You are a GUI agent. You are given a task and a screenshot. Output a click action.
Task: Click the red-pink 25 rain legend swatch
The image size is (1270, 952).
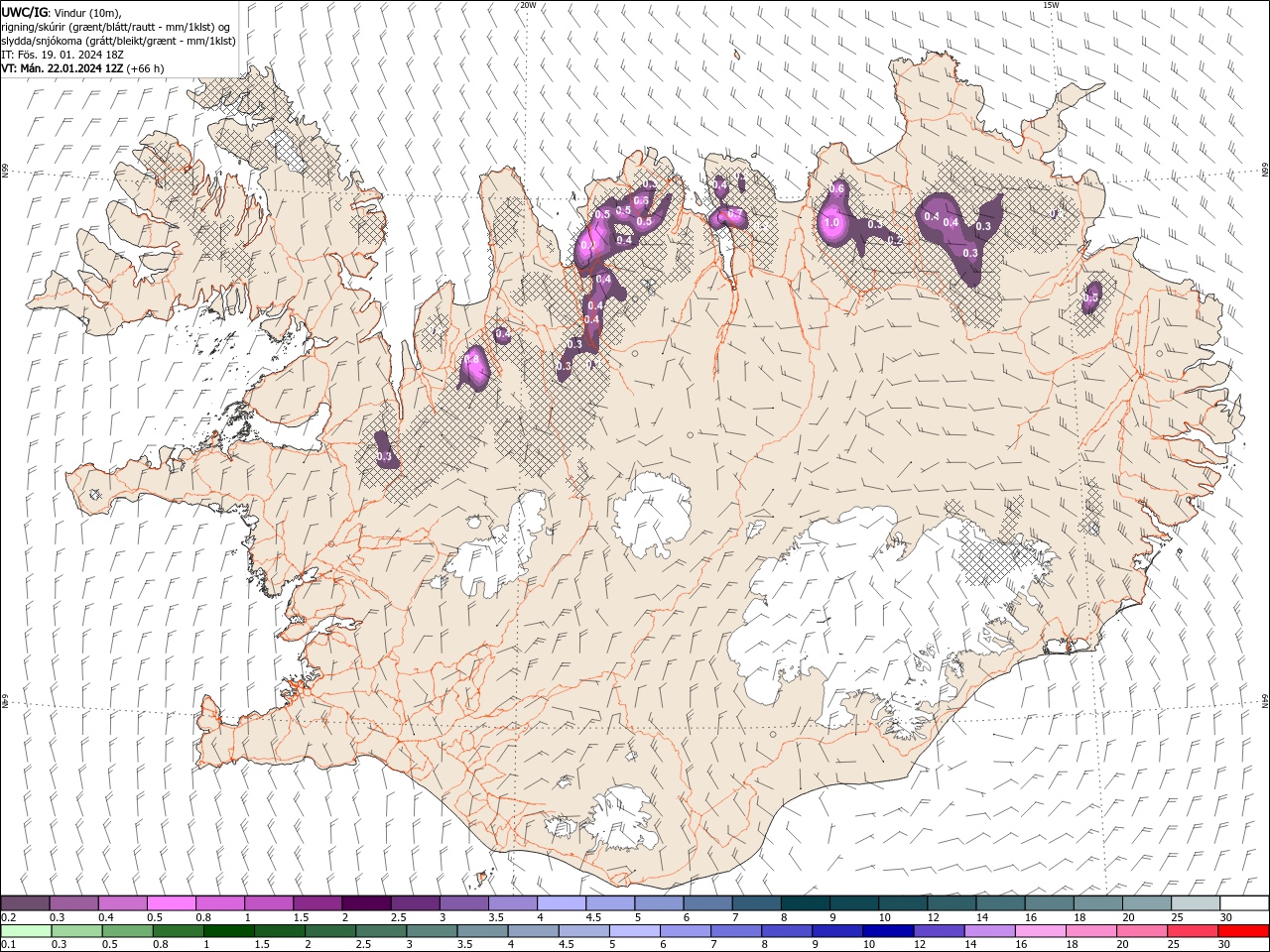click(1193, 931)
